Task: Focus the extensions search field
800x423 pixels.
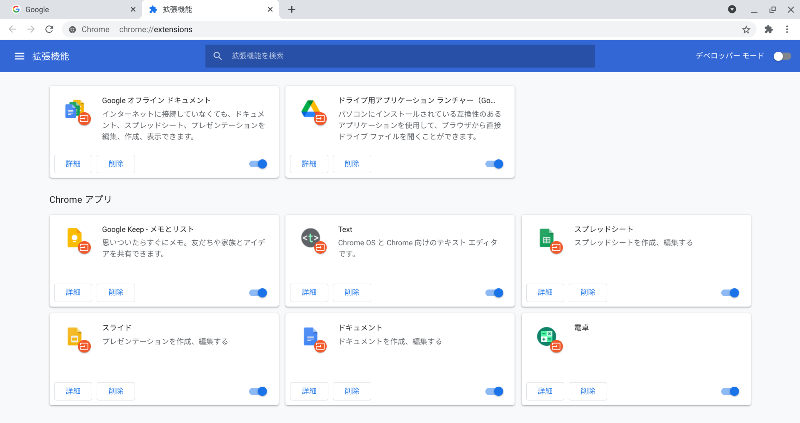Action: coord(400,56)
